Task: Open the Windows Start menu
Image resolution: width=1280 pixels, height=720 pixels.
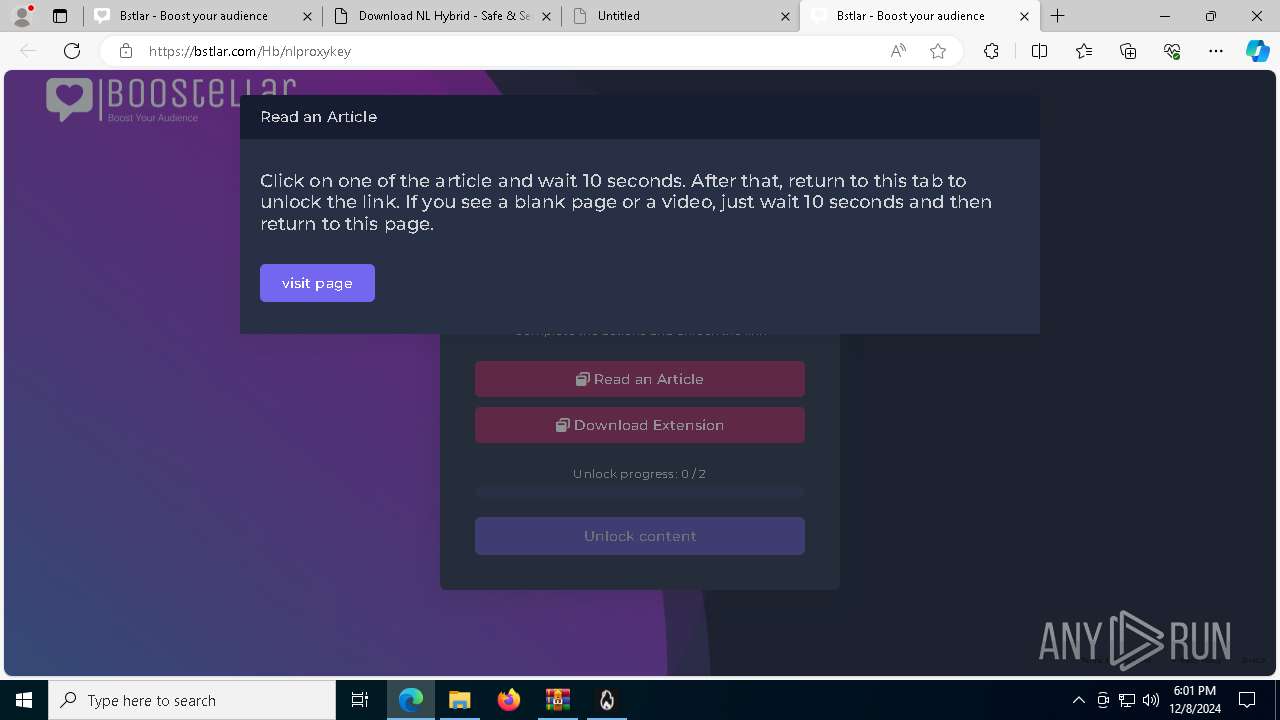Action: pos(24,700)
